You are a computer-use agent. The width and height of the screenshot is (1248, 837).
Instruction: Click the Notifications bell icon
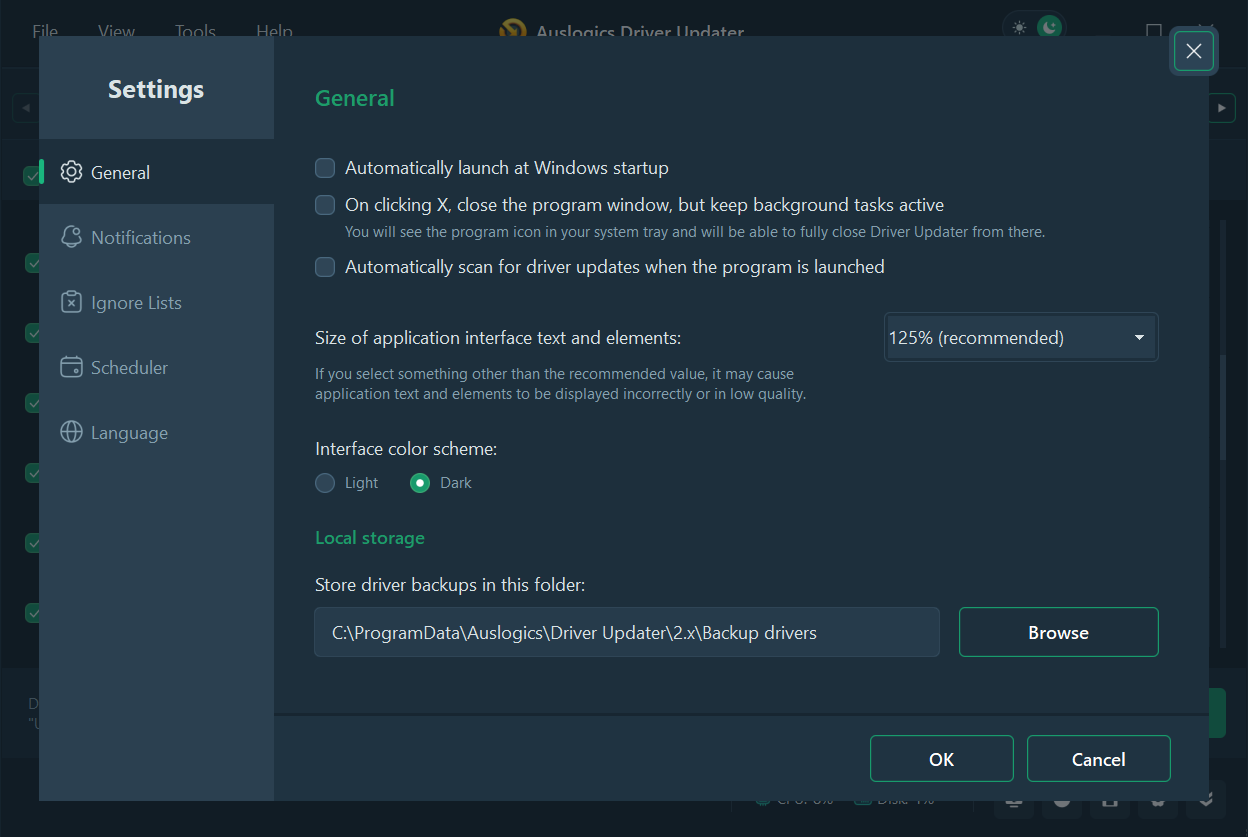point(71,237)
